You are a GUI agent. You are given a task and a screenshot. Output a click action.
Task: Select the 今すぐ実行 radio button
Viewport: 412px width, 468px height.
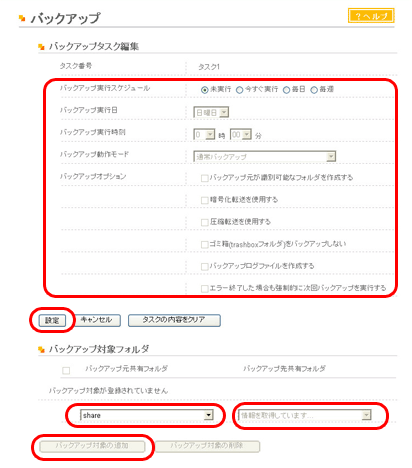tap(239, 90)
